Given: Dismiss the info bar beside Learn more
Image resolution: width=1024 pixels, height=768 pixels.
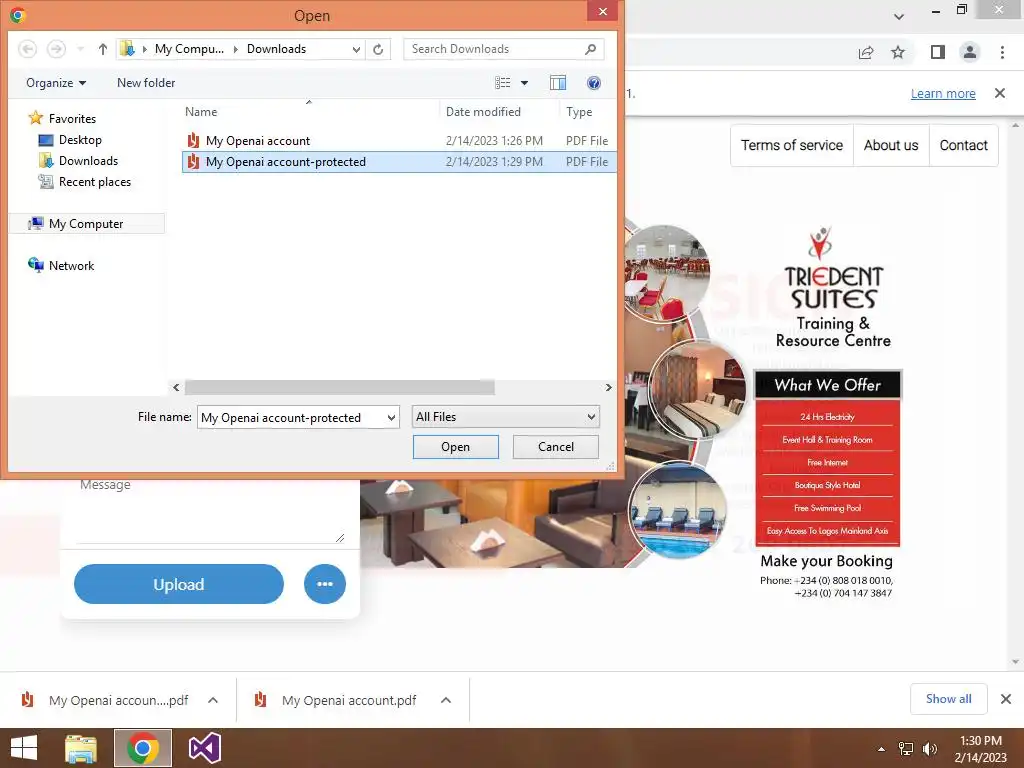Looking at the screenshot, I should (1000, 93).
